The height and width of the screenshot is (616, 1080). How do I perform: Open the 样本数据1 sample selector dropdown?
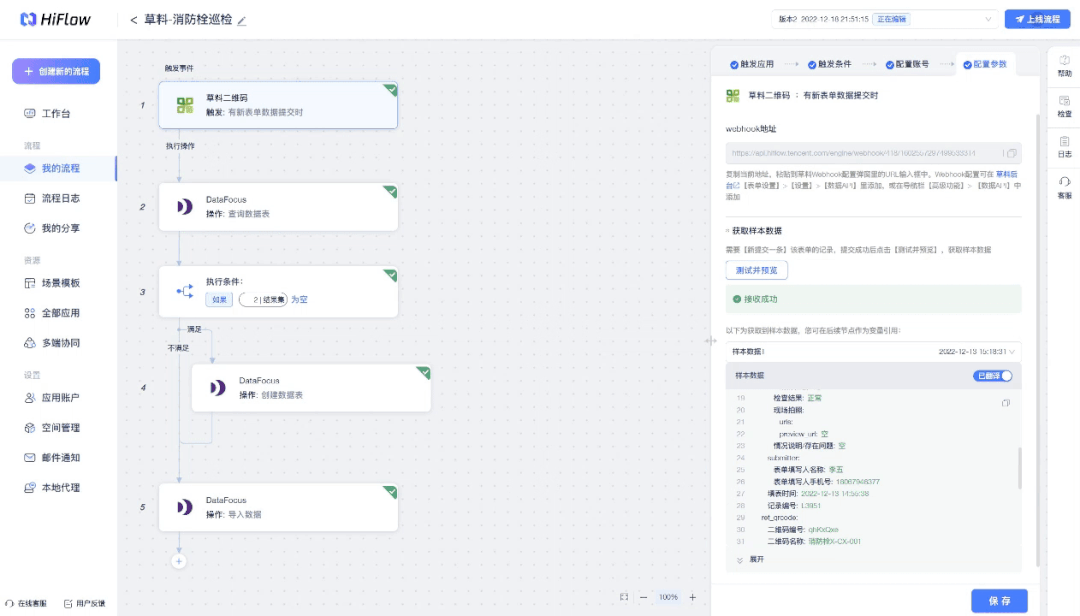click(x=873, y=351)
